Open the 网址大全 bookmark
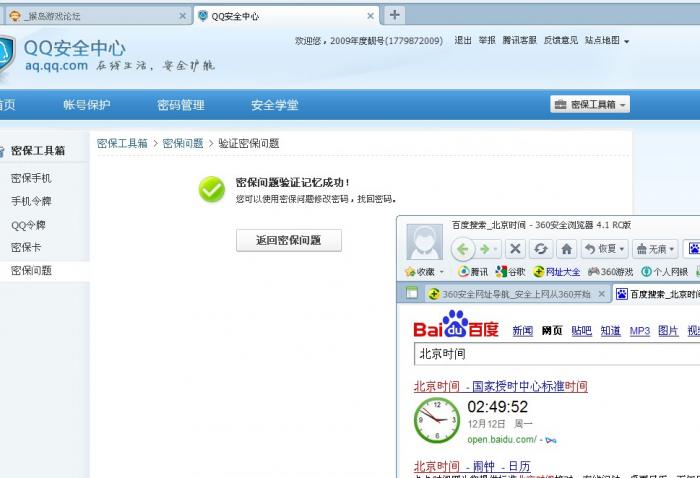The height and width of the screenshot is (478, 700). coord(557,271)
